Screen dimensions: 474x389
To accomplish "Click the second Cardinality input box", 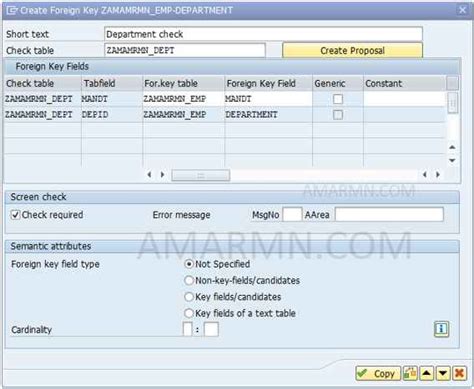I will tap(211, 329).
